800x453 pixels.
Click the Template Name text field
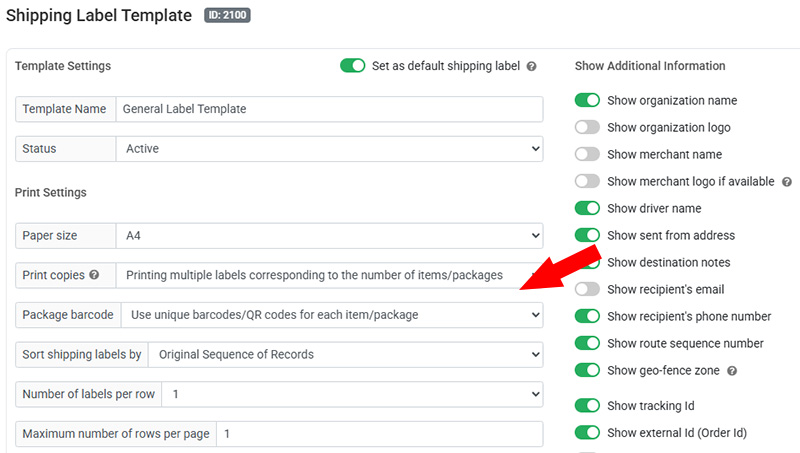(329, 109)
